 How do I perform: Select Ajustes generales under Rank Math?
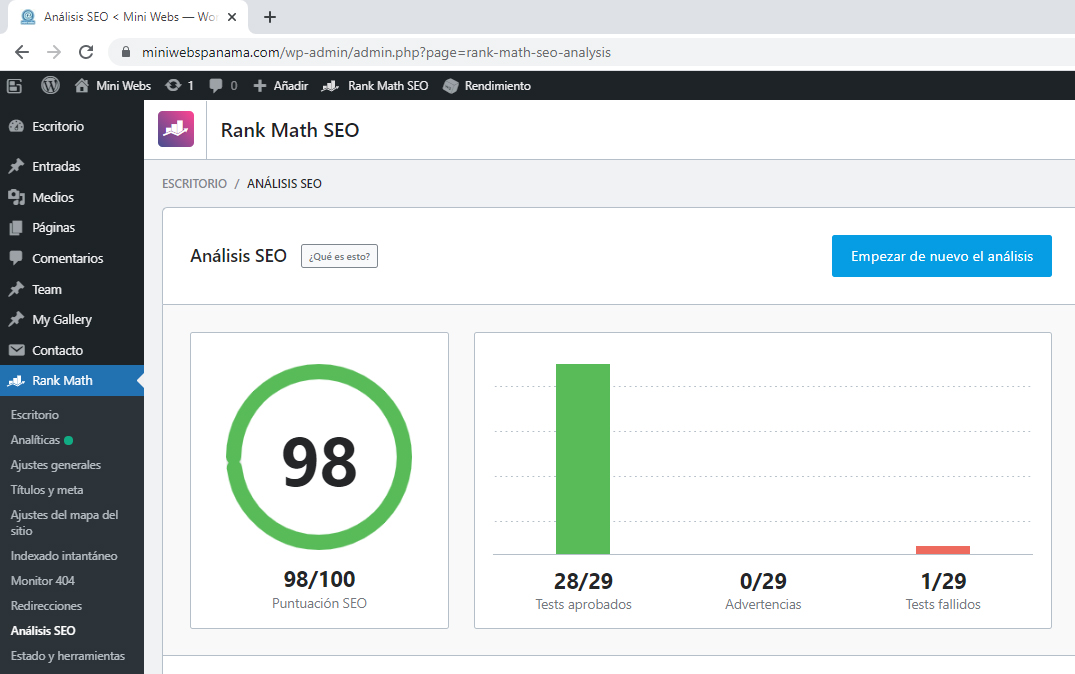(x=55, y=465)
